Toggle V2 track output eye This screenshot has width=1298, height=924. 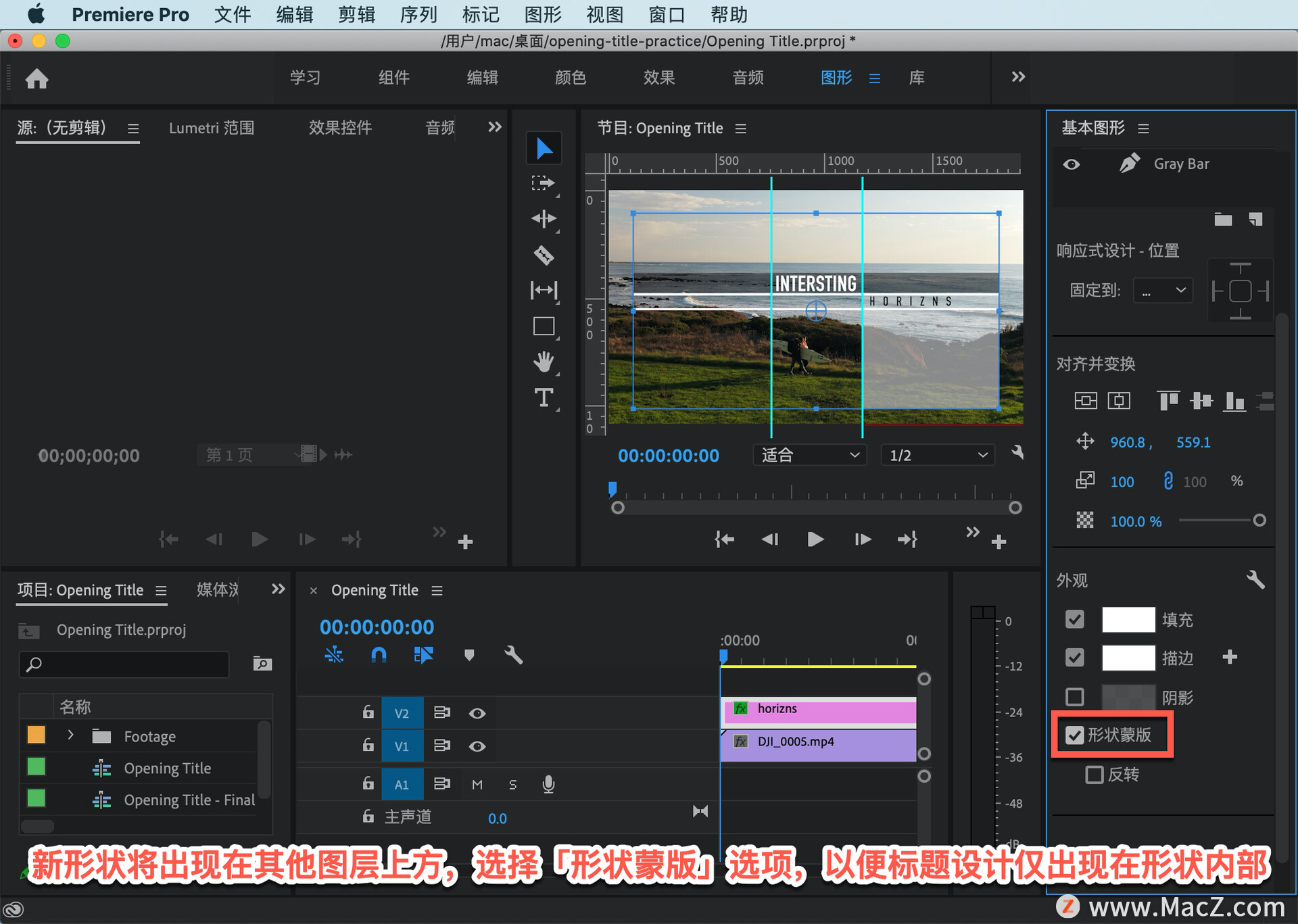click(x=477, y=713)
